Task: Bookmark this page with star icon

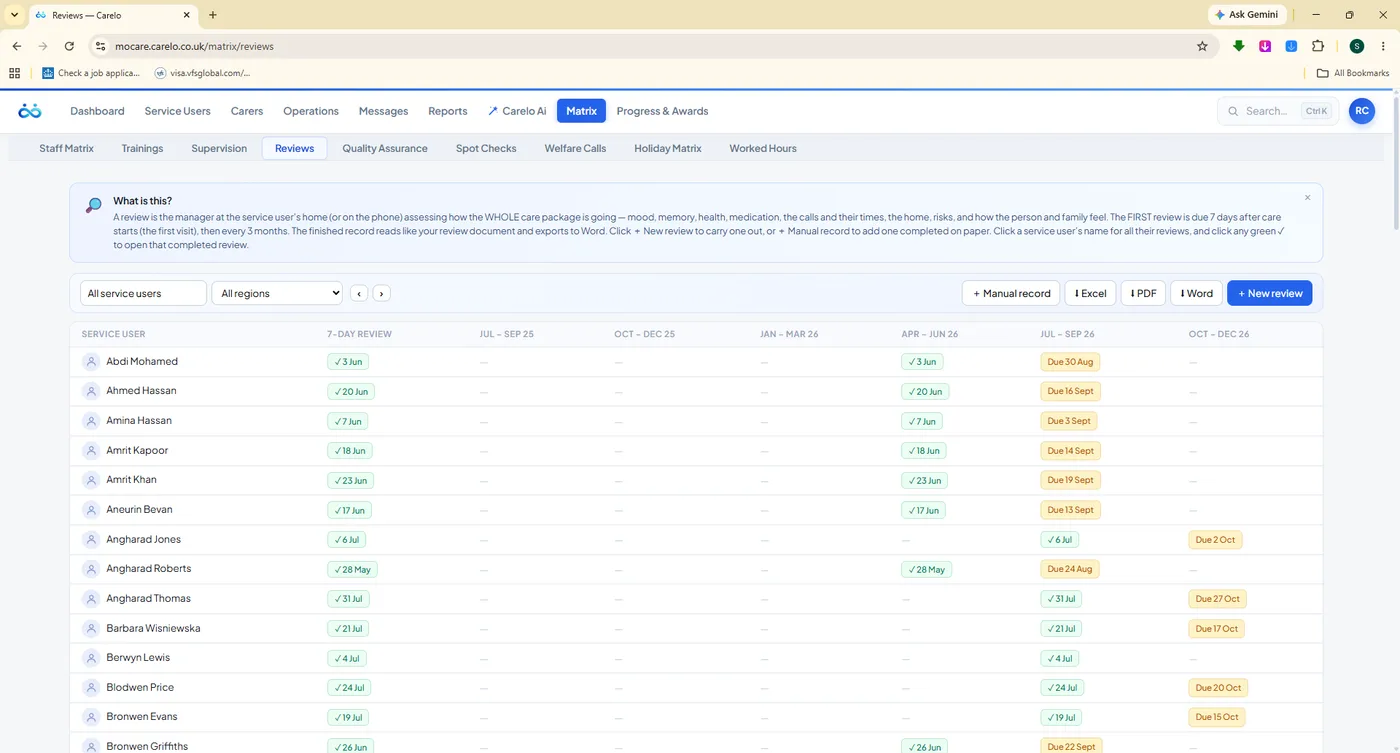Action: tap(1202, 46)
